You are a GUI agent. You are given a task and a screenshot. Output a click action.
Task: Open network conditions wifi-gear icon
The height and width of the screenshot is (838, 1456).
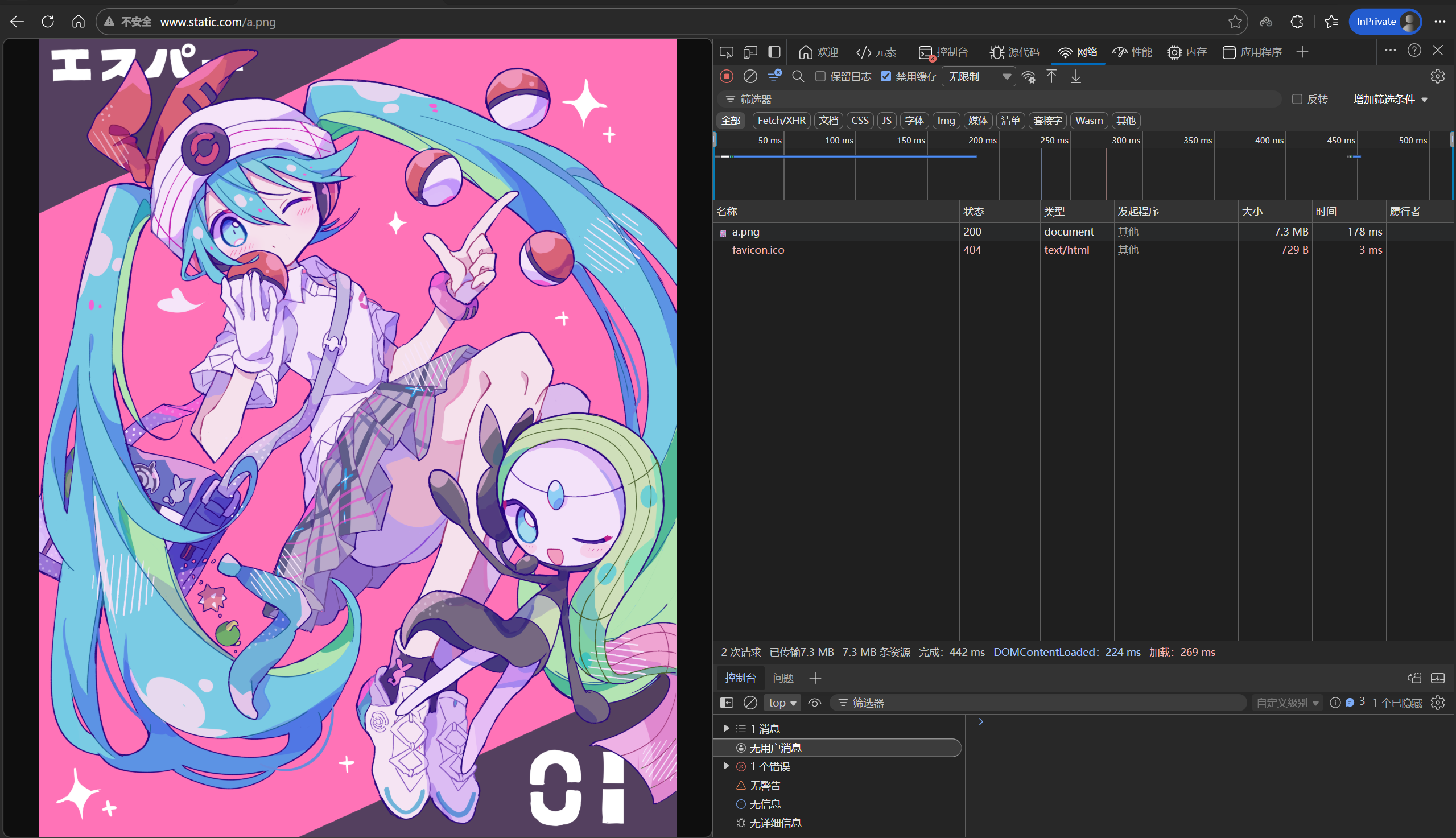(x=1028, y=77)
